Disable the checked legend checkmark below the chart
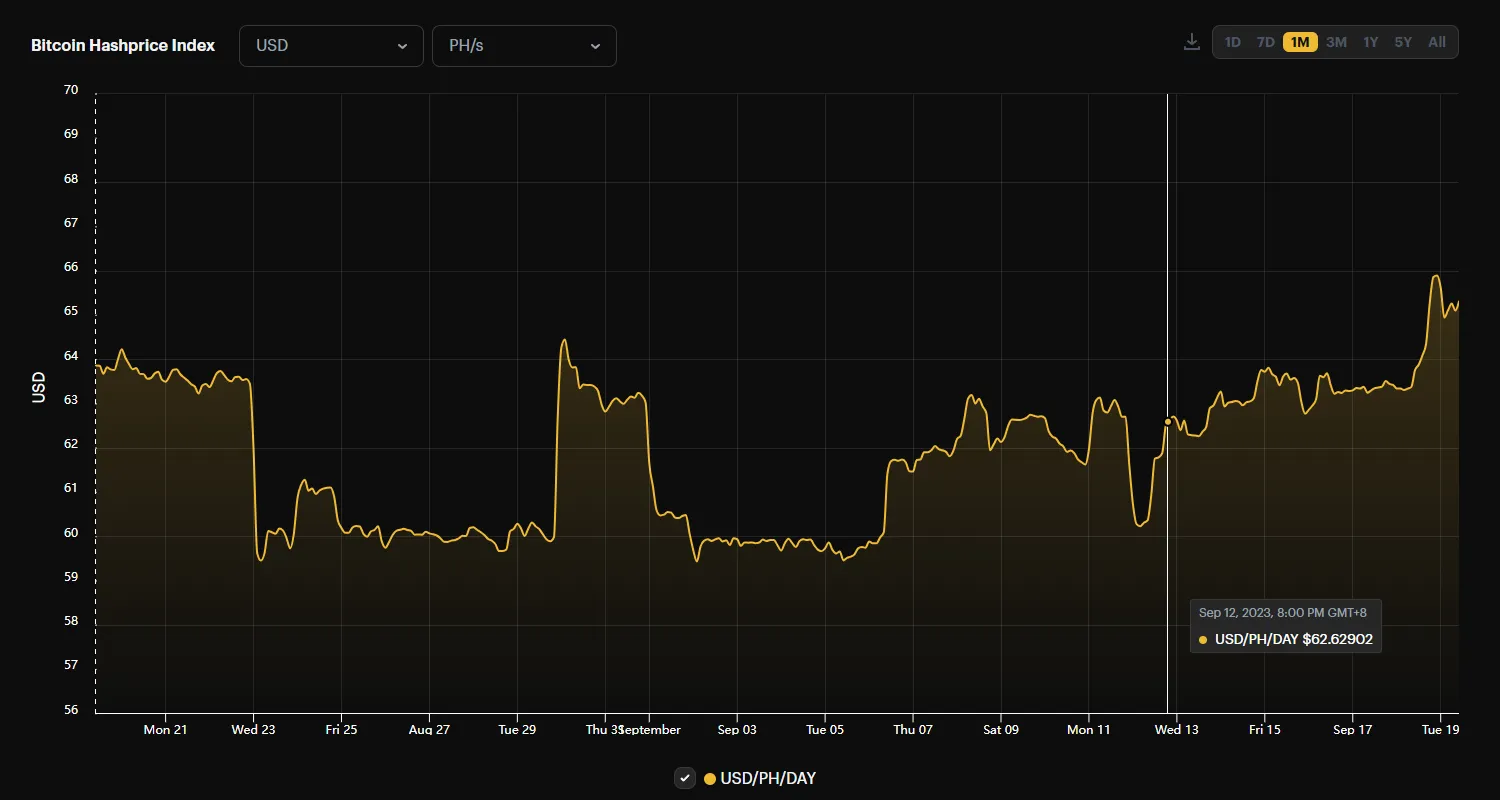1500x800 pixels. tap(685, 778)
